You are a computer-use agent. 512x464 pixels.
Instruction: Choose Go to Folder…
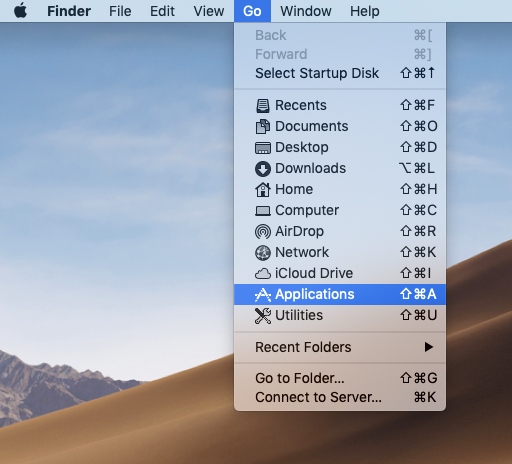[x=340, y=378]
